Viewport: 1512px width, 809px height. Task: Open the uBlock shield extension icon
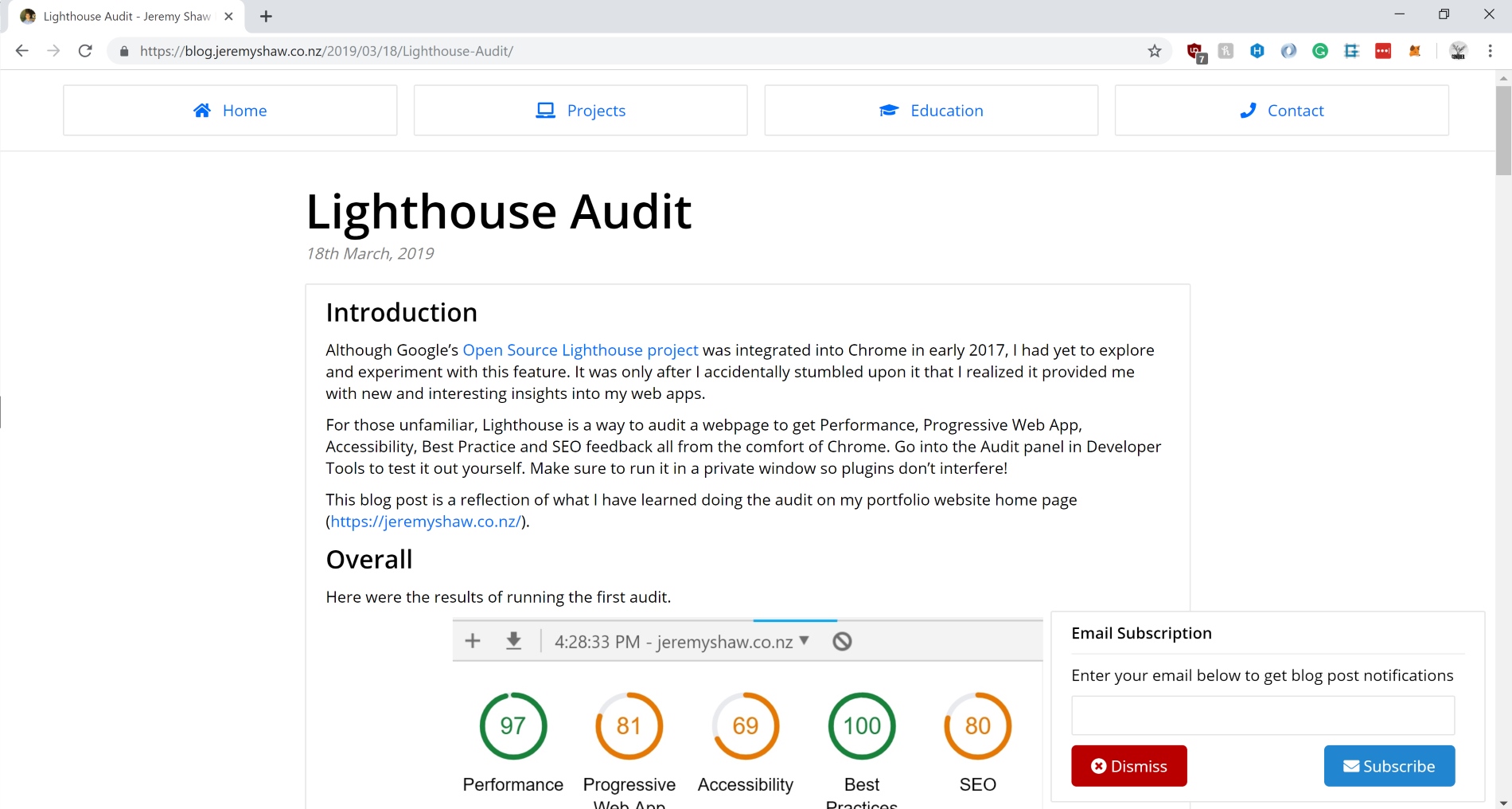tap(1194, 52)
